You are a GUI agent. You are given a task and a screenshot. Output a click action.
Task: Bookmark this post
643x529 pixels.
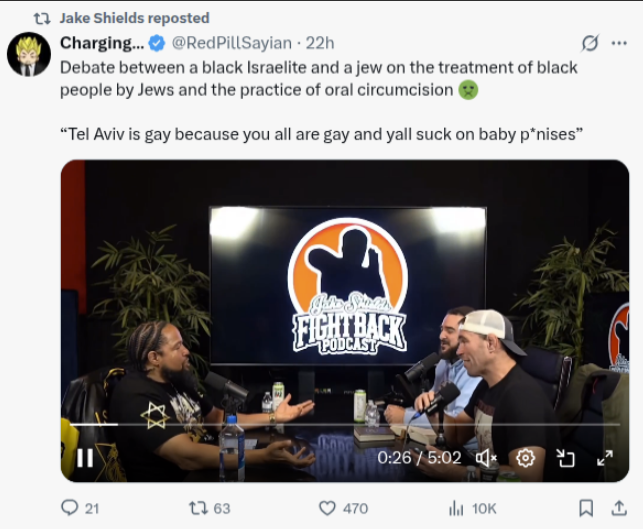586,508
